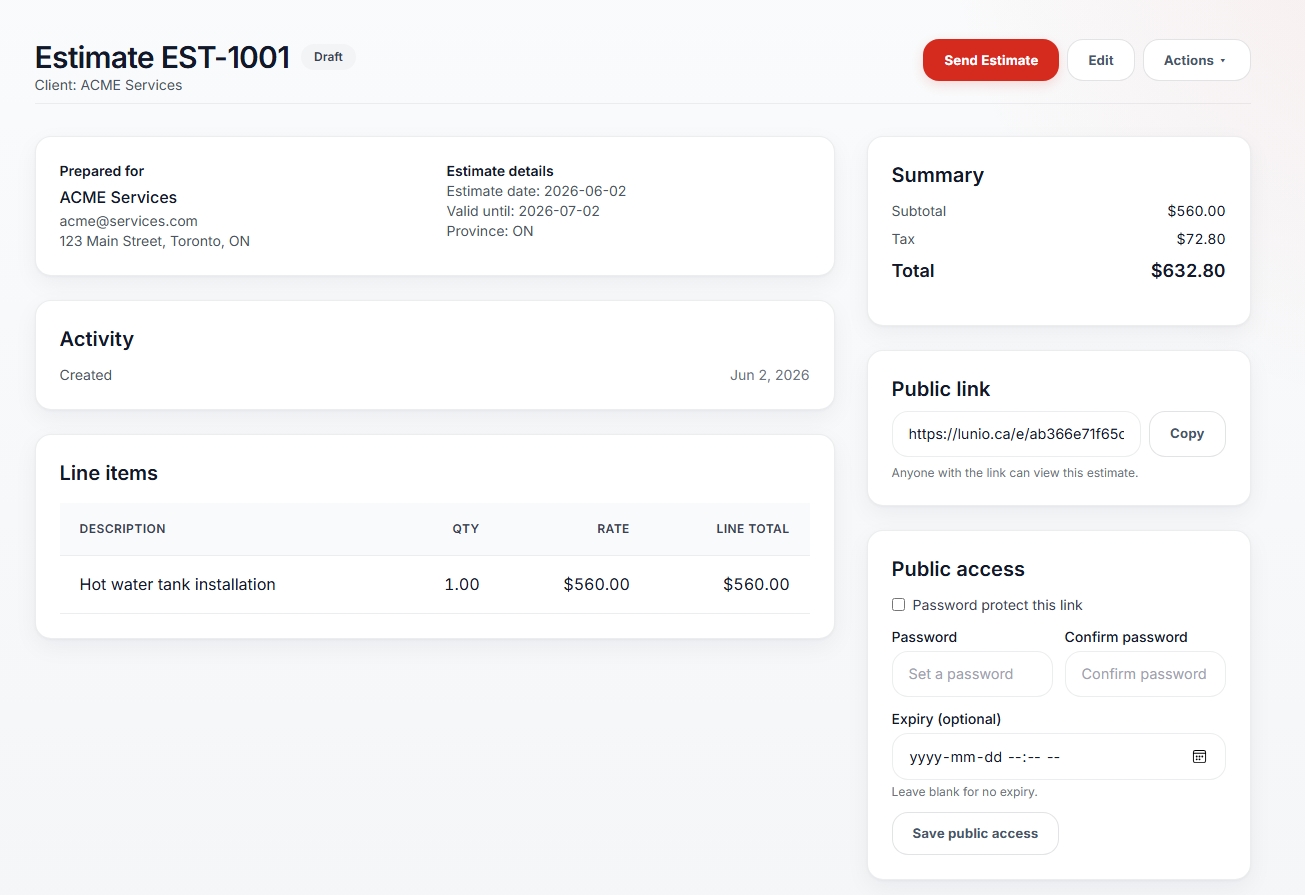Select Valid until: 2026-07-02 text
The width and height of the screenshot is (1305, 895).
click(523, 211)
